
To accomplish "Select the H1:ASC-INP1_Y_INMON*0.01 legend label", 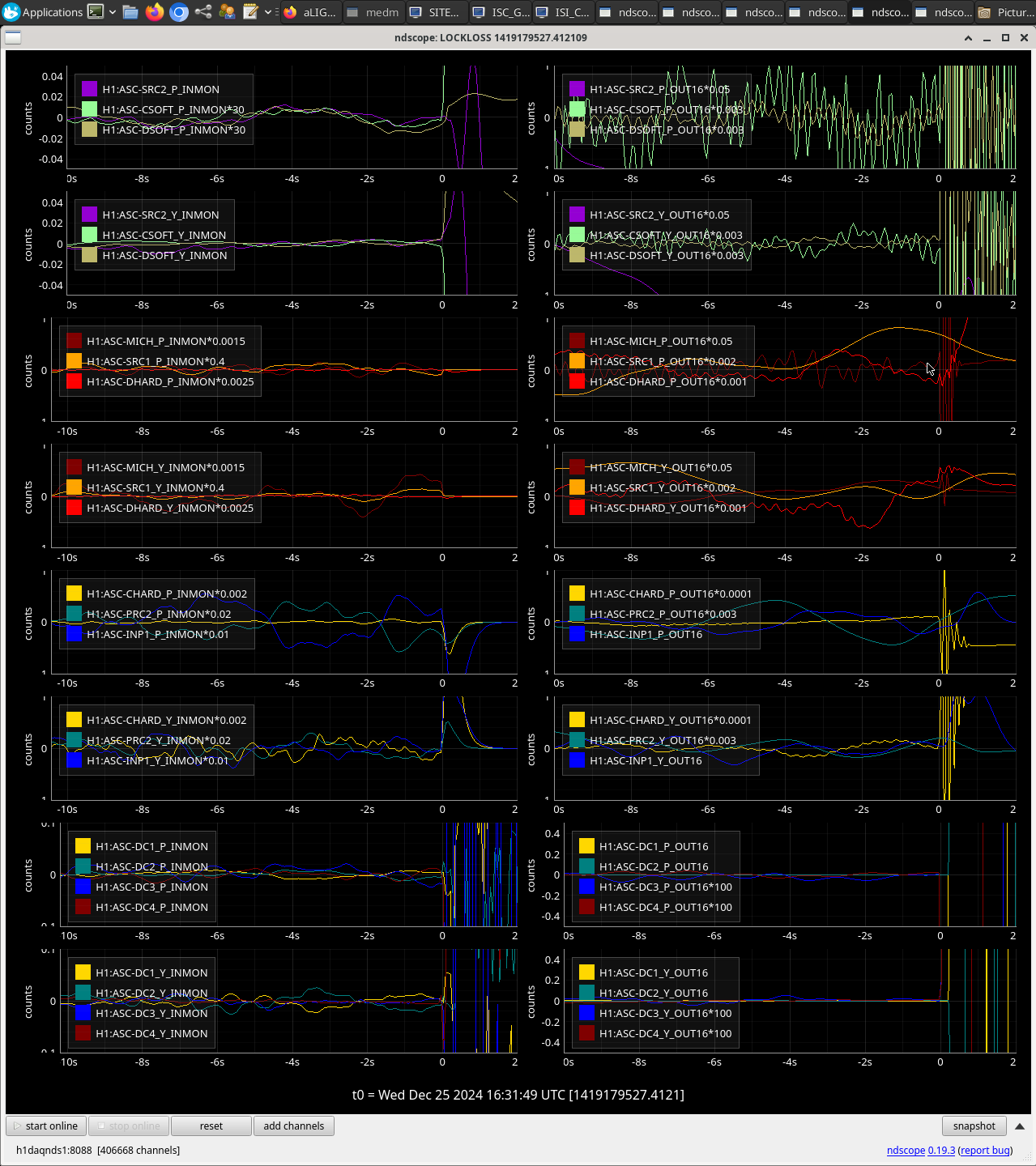I will click(x=158, y=760).
